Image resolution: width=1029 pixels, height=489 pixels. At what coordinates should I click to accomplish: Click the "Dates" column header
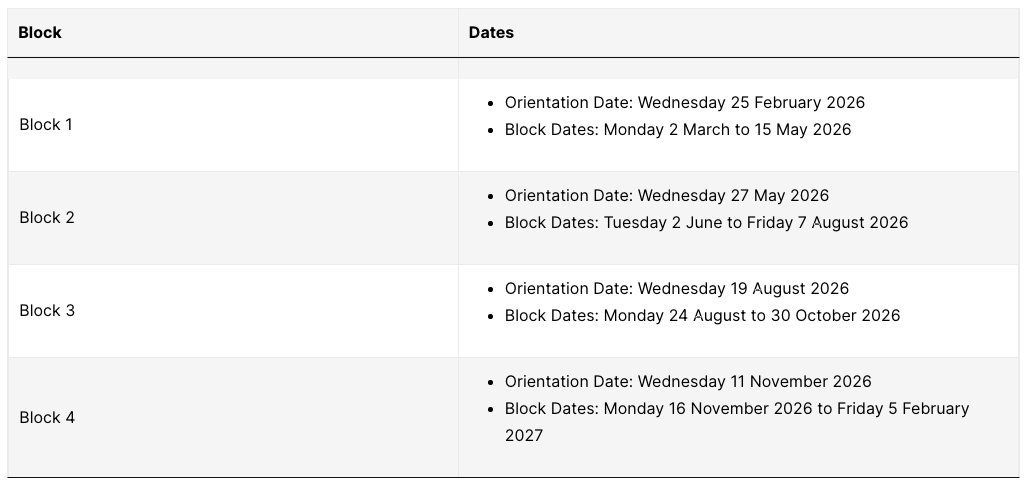[491, 33]
